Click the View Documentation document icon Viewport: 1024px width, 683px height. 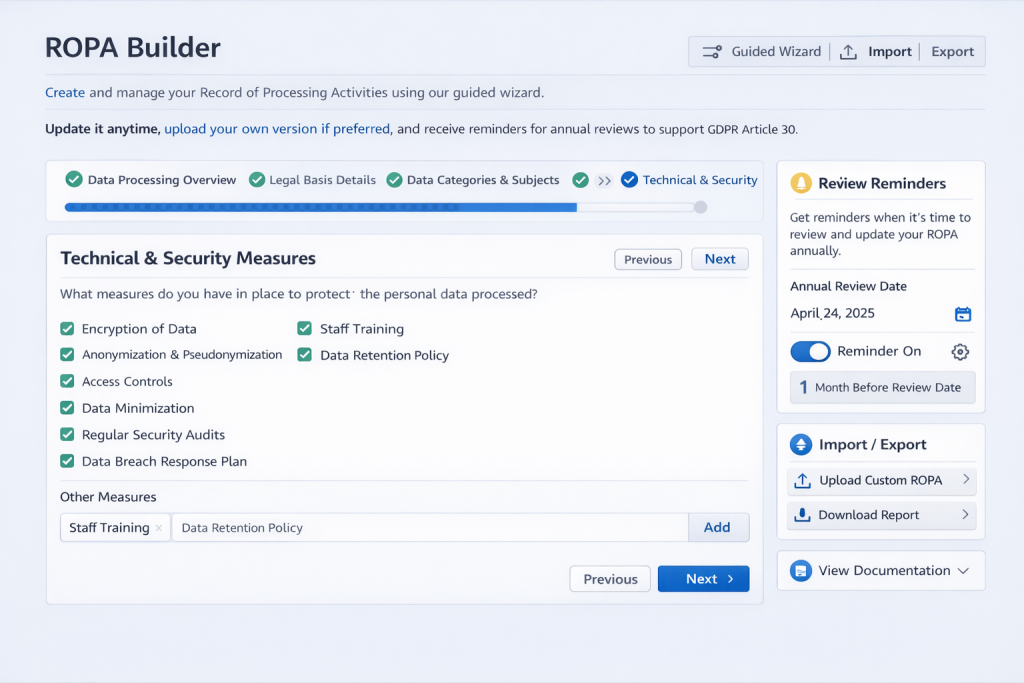click(x=800, y=571)
